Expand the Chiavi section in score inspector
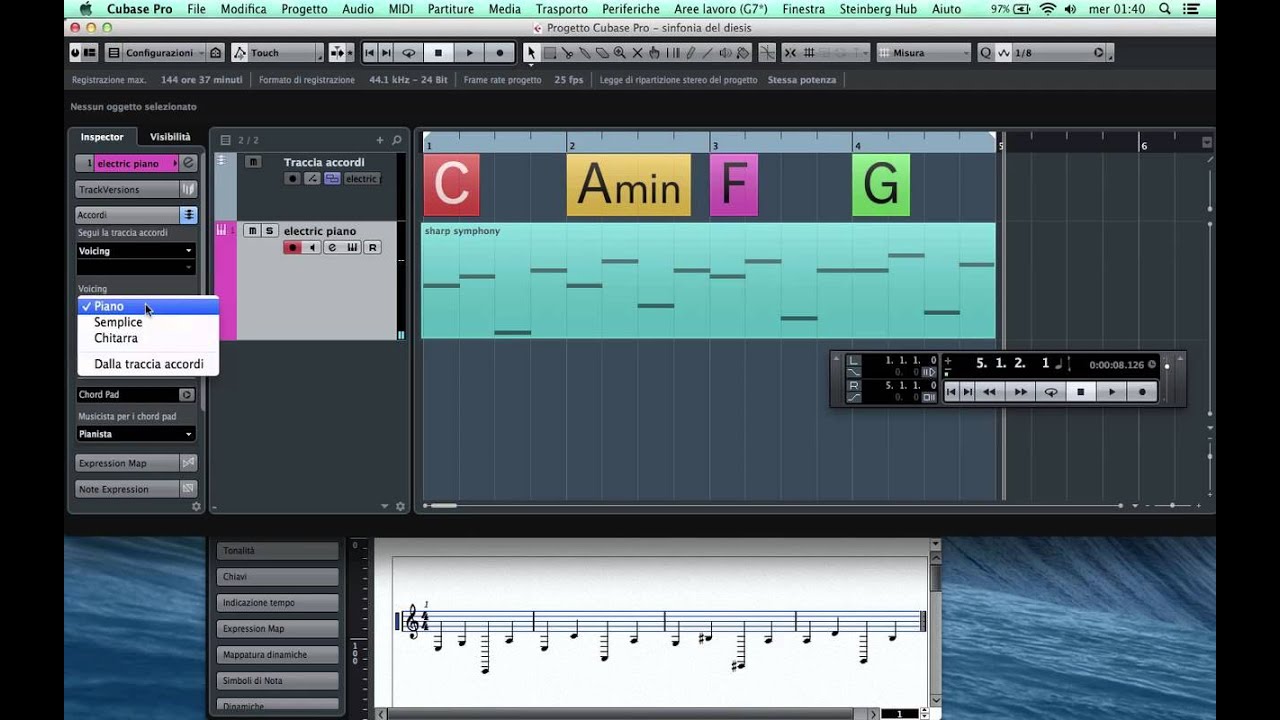Viewport: 1280px width, 720px height. coord(278,577)
